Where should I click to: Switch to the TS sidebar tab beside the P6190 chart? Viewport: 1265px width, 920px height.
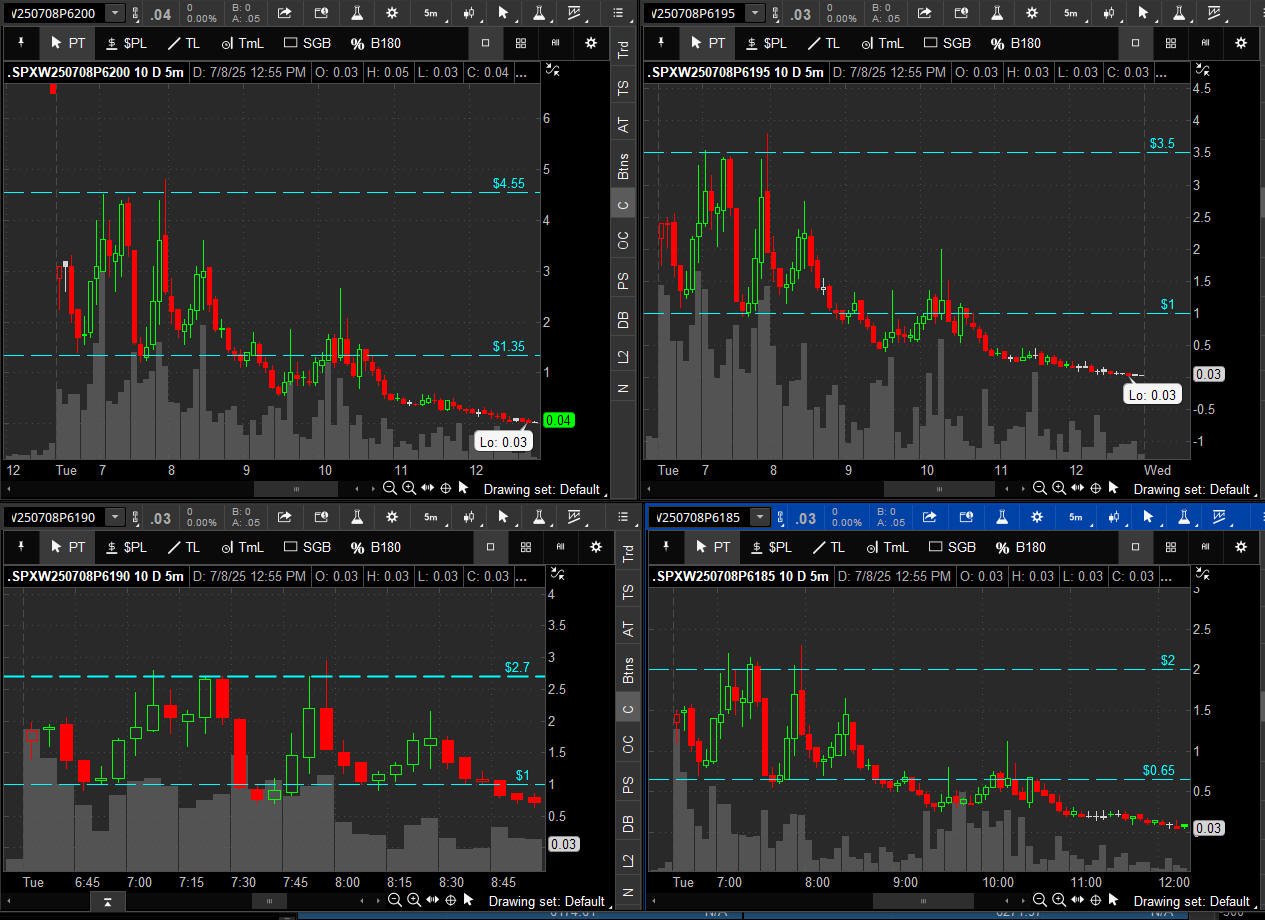(628, 592)
